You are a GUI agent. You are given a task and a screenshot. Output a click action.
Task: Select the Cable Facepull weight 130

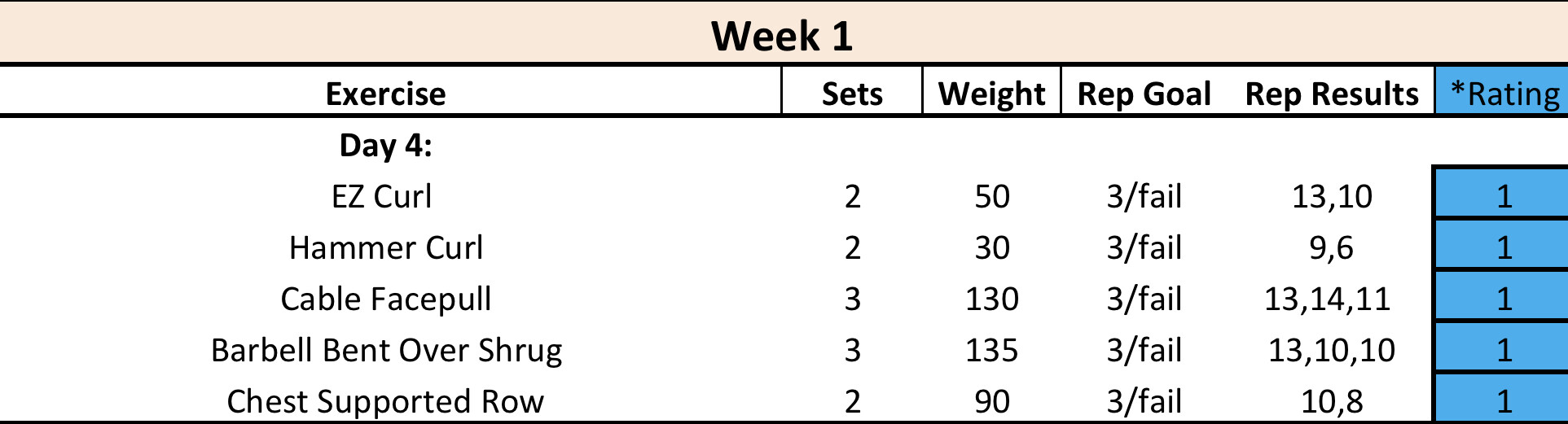(992, 299)
